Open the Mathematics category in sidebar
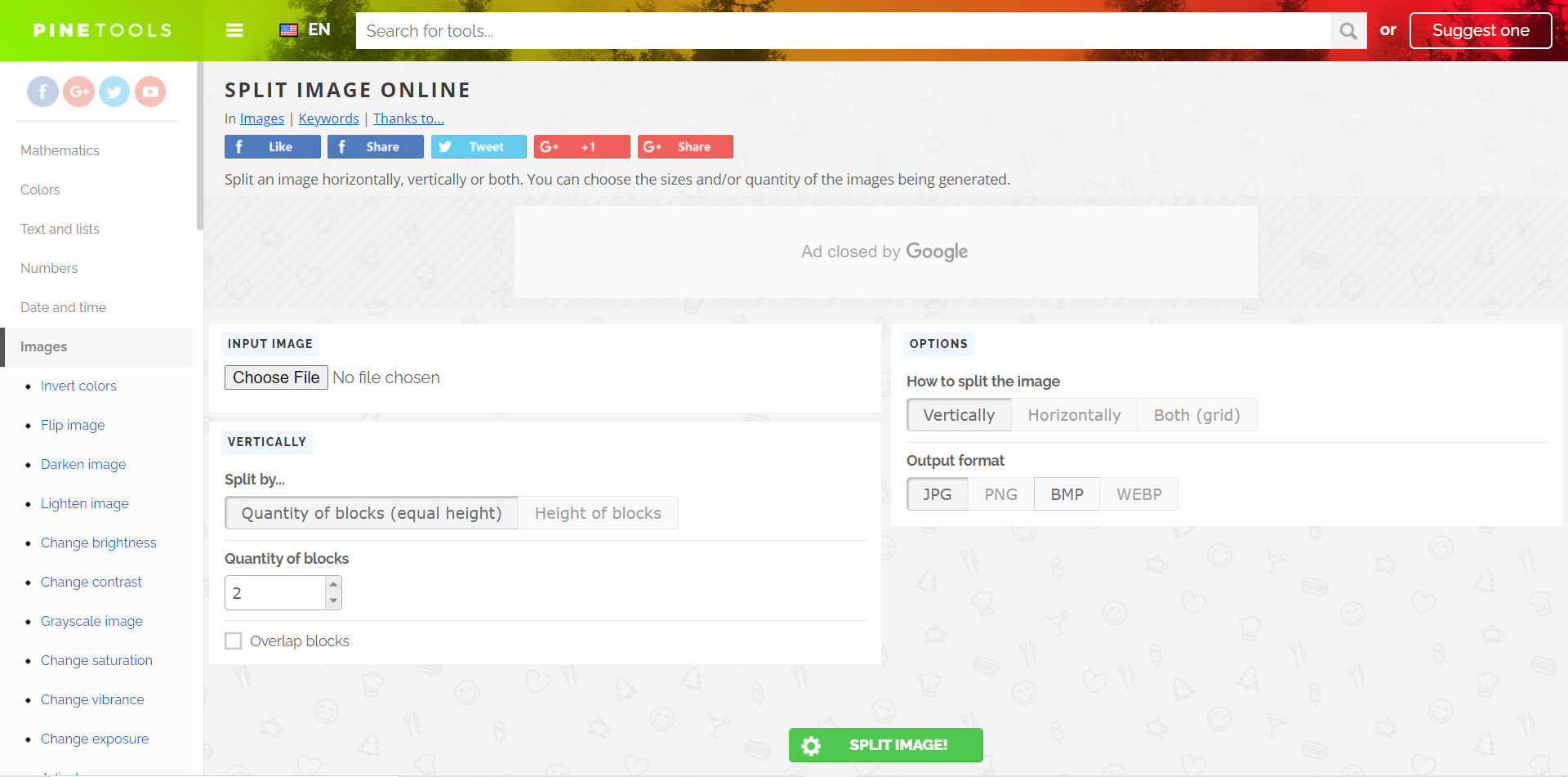The height and width of the screenshot is (777, 1568). click(60, 150)
